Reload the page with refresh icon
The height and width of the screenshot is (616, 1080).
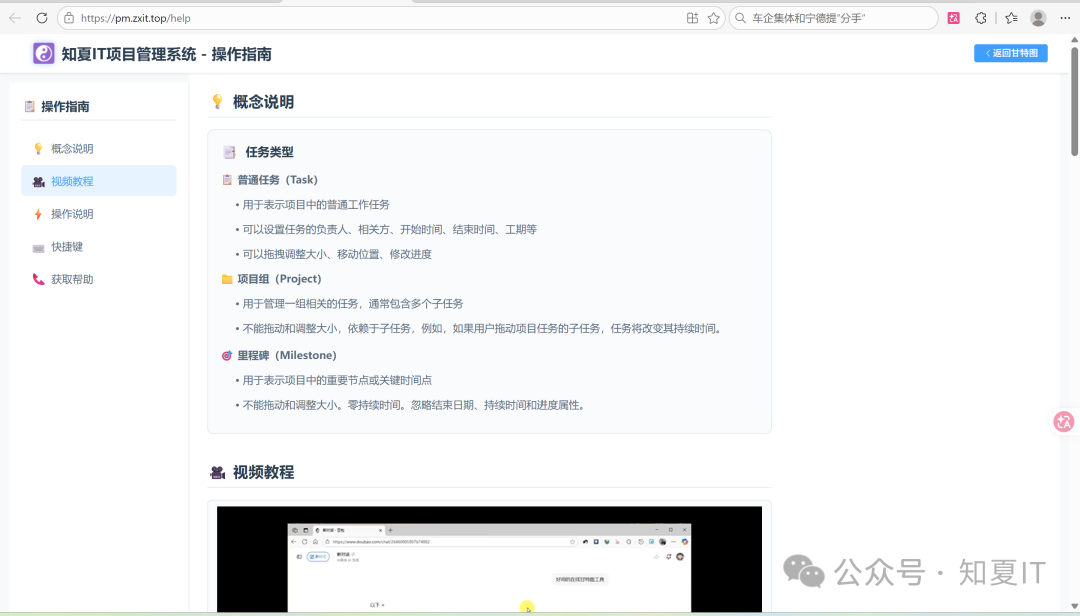(x=42, y=19)
